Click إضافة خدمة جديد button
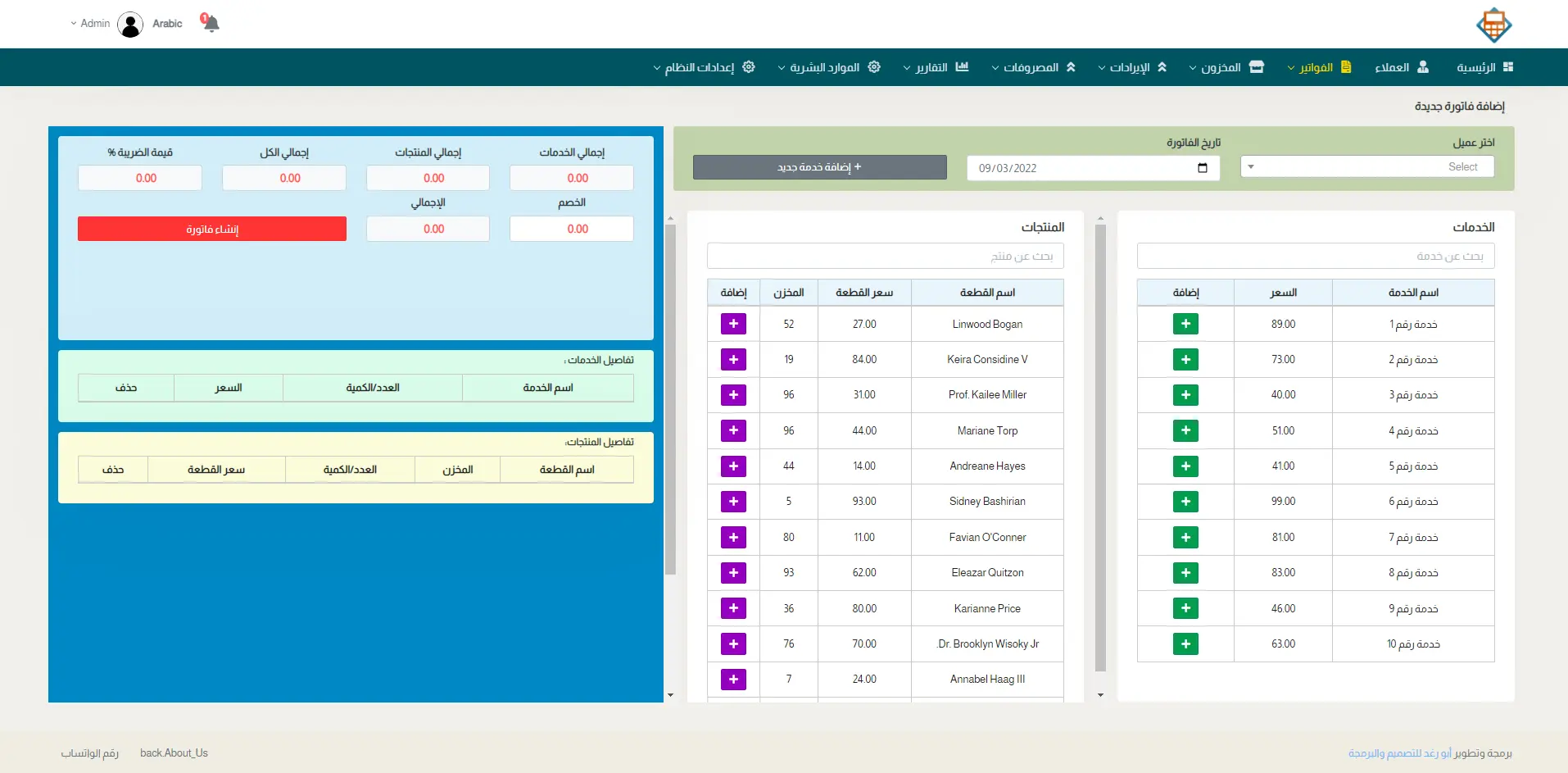 (x=819, y=167)
